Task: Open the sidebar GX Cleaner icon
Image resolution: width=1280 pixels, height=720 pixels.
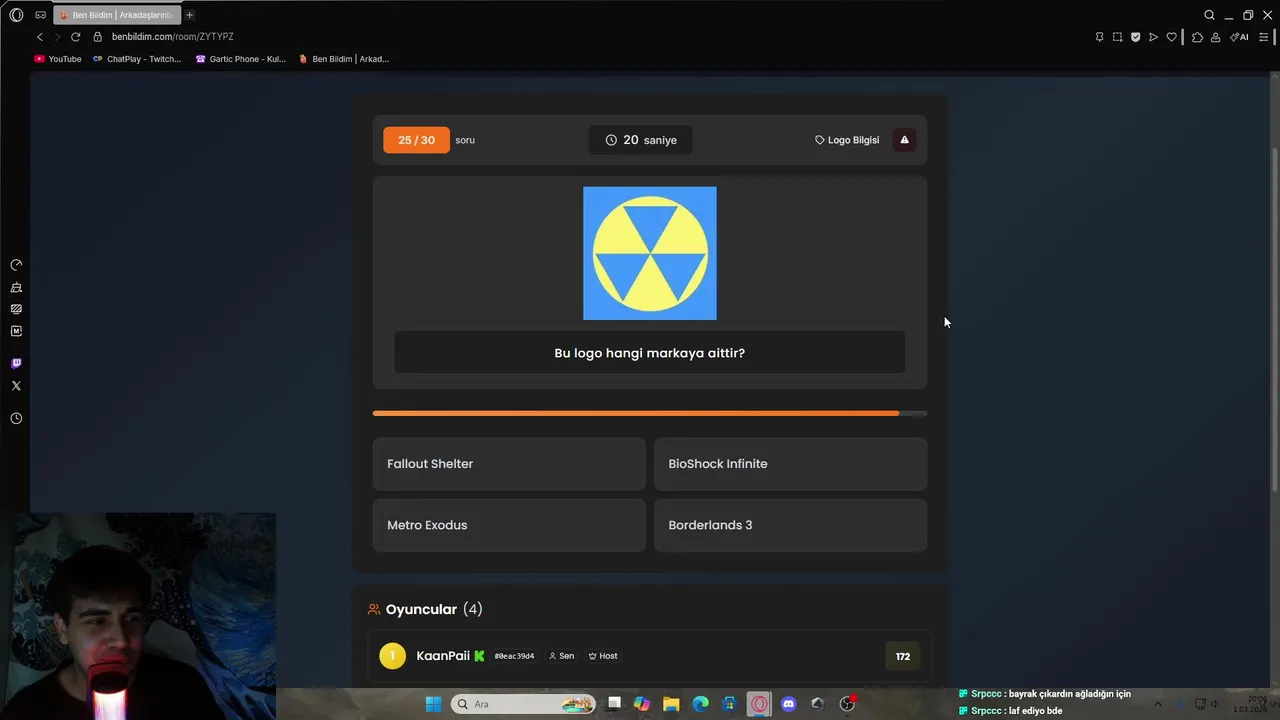Action: tap(16, 287)
